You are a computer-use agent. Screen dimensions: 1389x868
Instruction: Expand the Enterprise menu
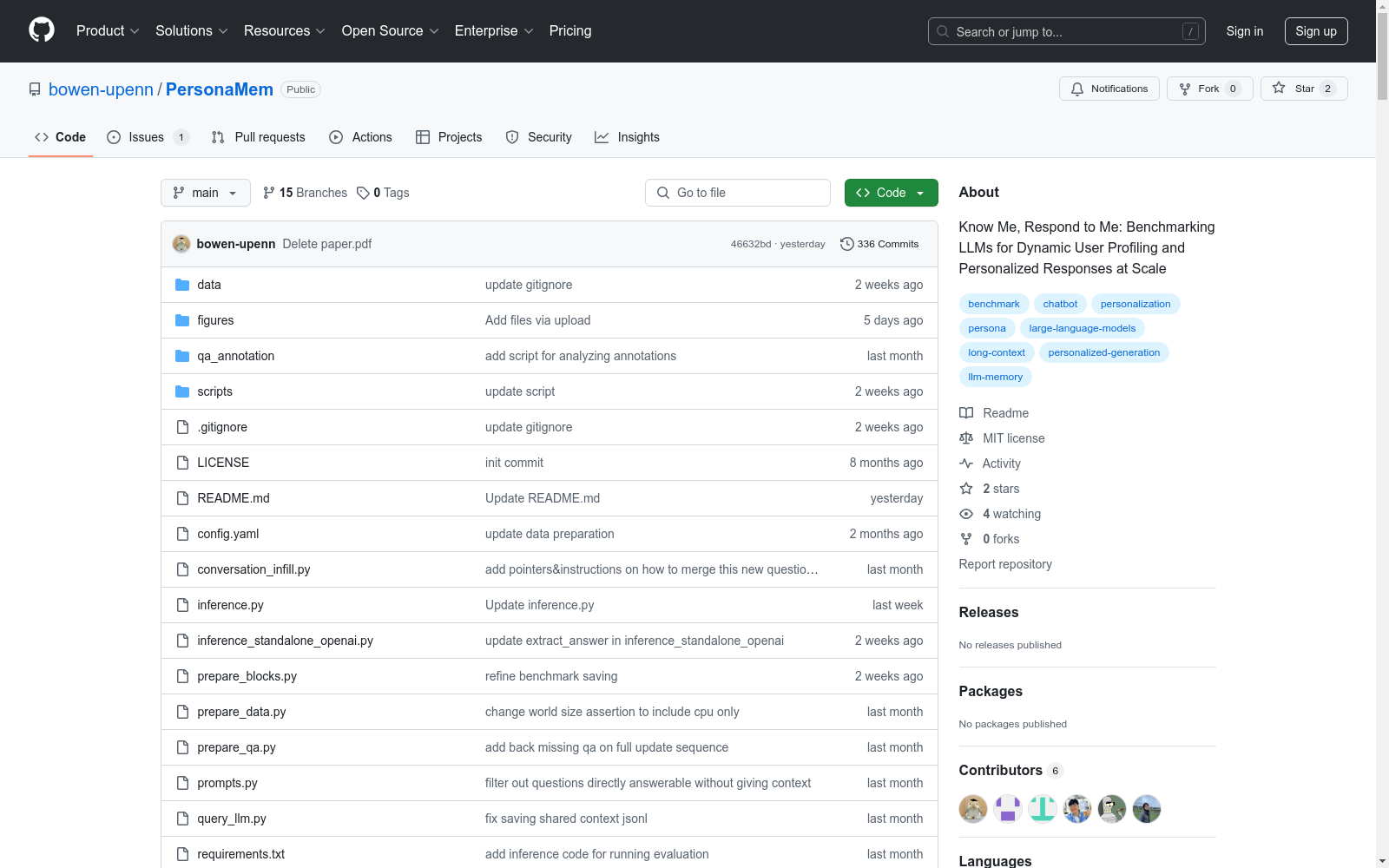point(494,30)
